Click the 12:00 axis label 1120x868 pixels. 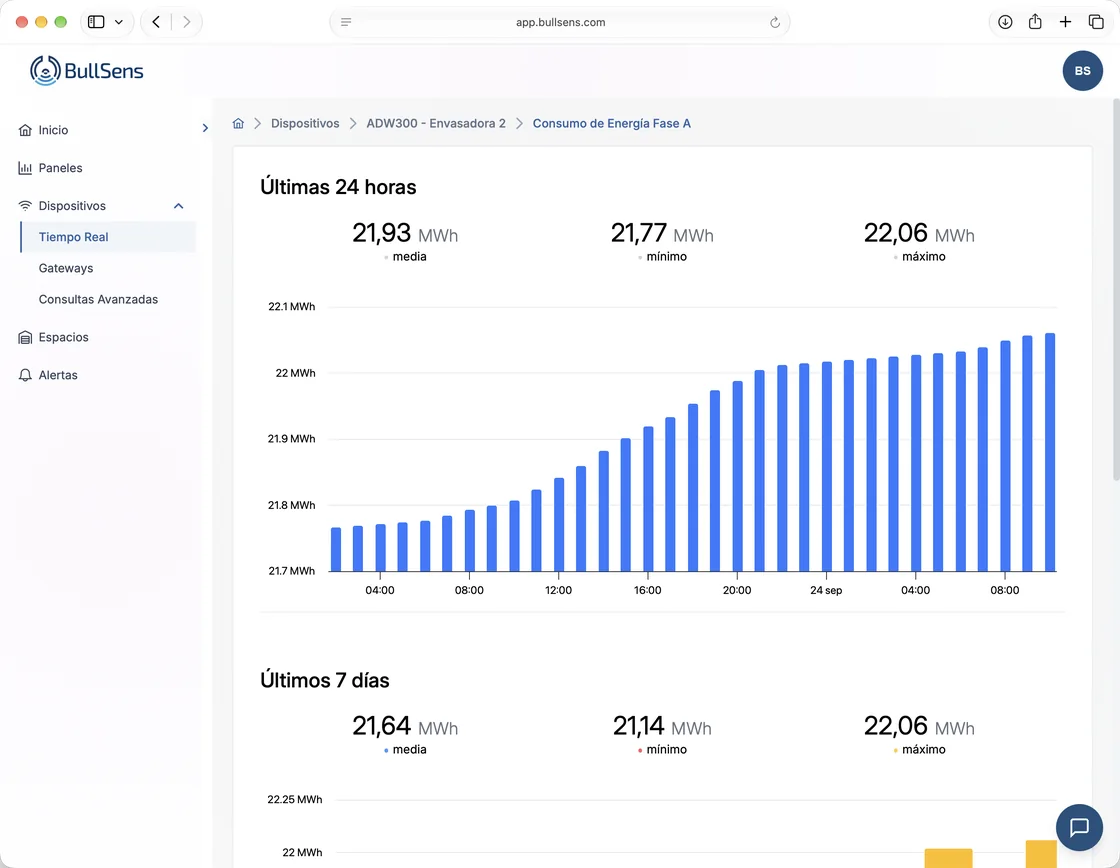point(559,590)
